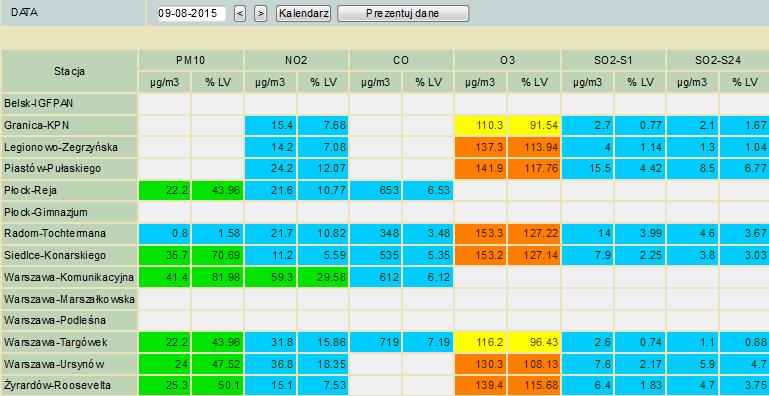Click the SO2-S24 value 5.9 for Ursynów
The image size is (769, 396).
click(x=692, y=364)
